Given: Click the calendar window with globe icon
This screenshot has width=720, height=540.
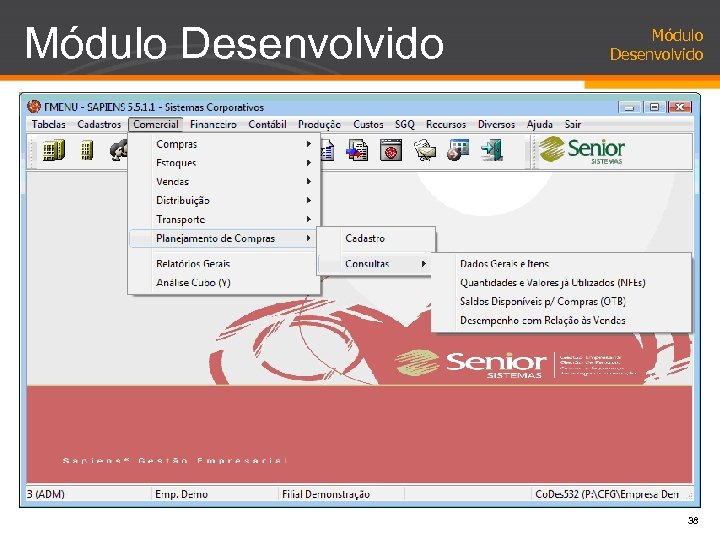Looking at the screenshot, I should (458, 150).
